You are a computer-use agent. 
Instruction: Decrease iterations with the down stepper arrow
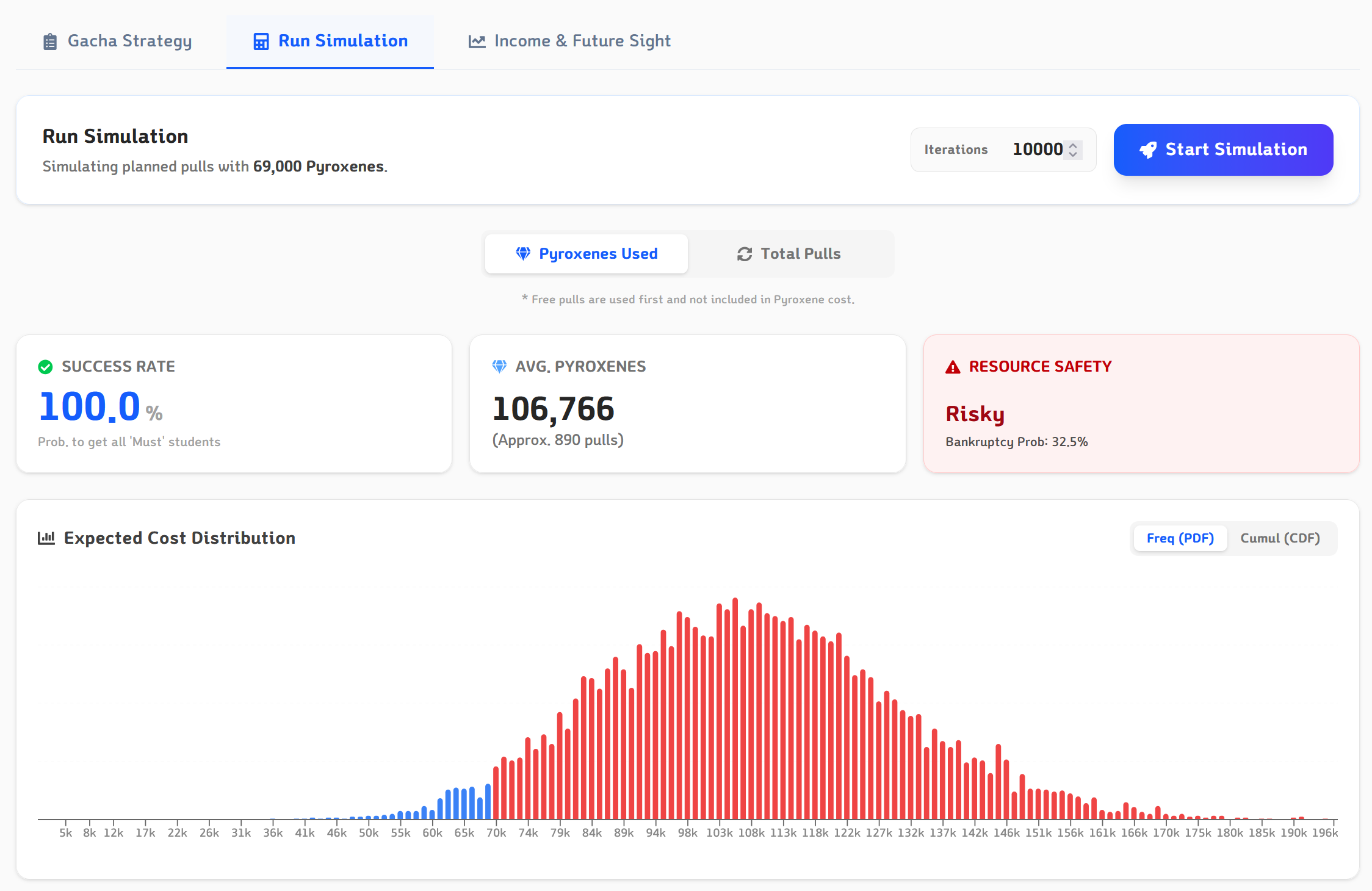tap(1073, 154)
